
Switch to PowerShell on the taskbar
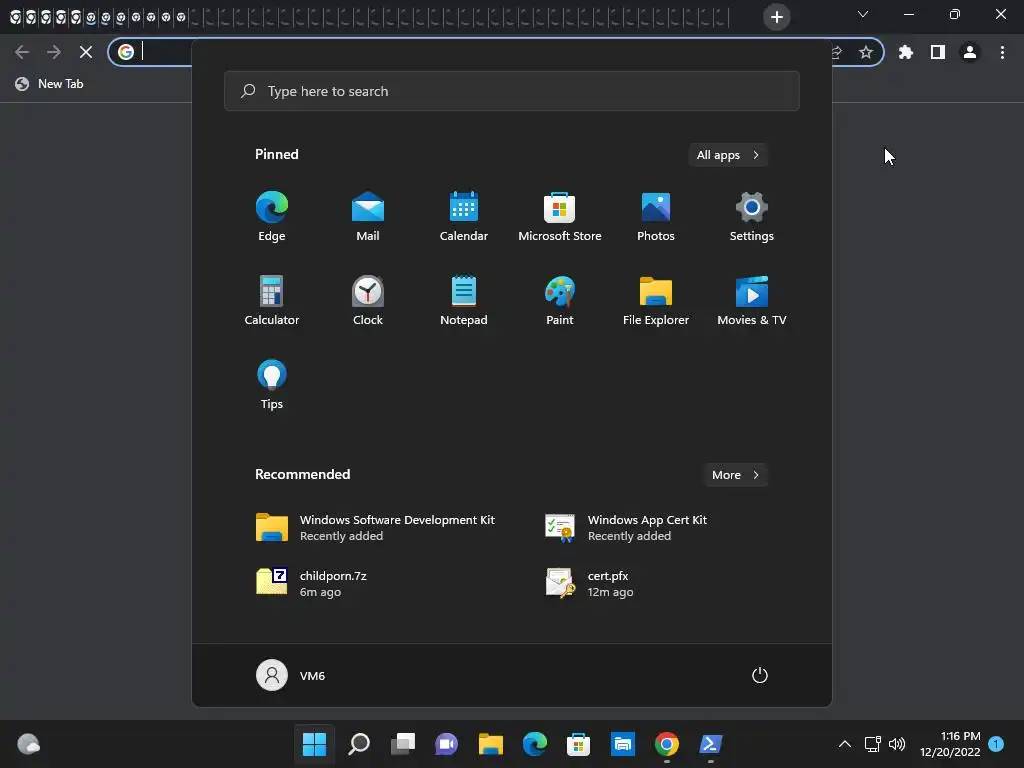pyautogui.click(x=711, y=744)
